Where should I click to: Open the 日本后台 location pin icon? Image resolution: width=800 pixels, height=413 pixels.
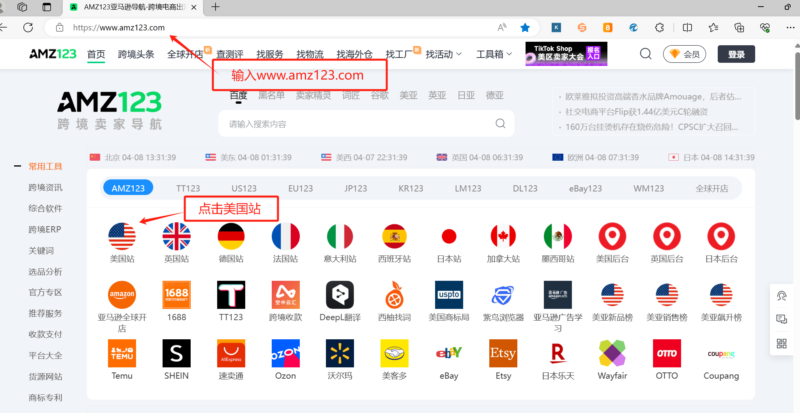coord(721,236)
